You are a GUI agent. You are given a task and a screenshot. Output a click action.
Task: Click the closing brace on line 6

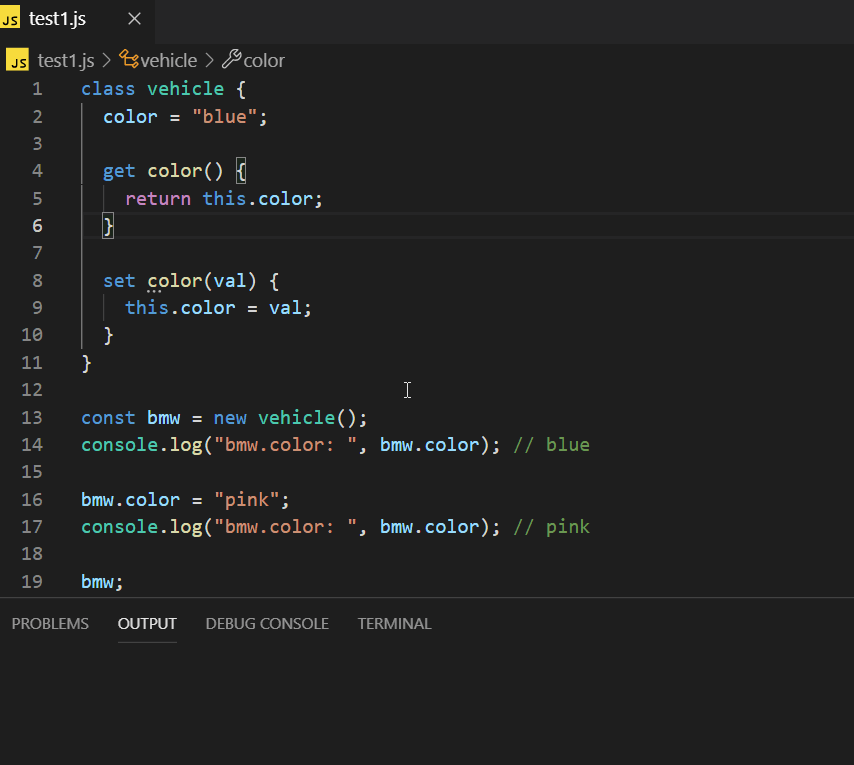[109, 226]
